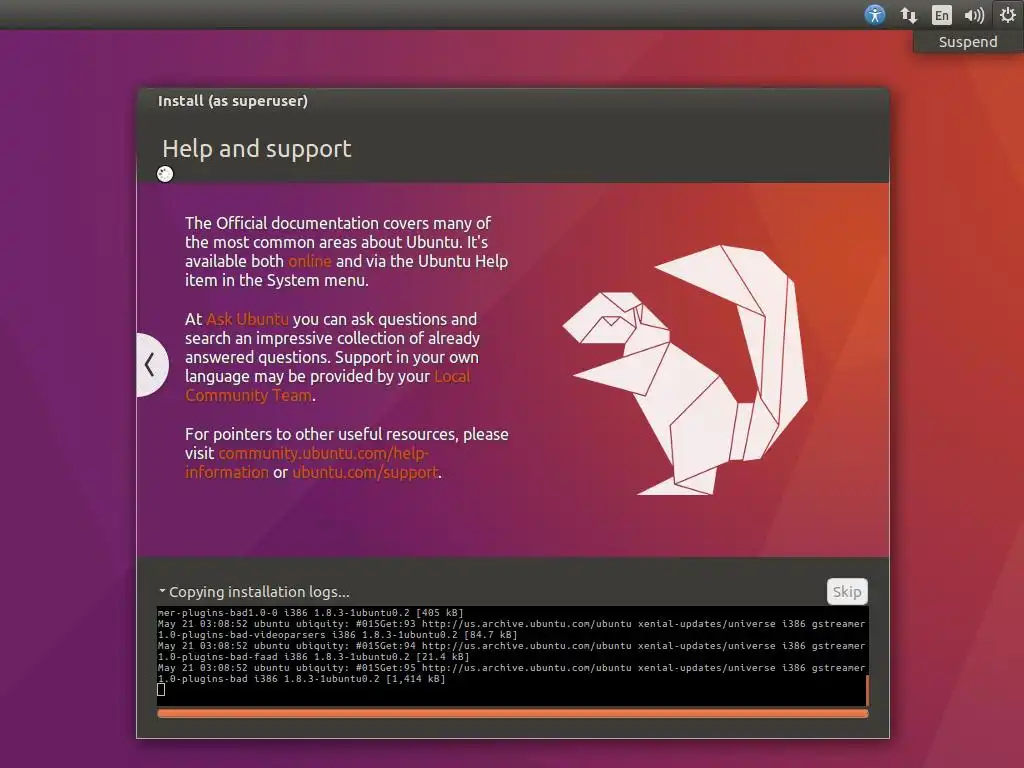The height and width of the screenshot is (768, 1024).
Task: Click the origami squirrel illustration
Action: (x=685, y=370)
